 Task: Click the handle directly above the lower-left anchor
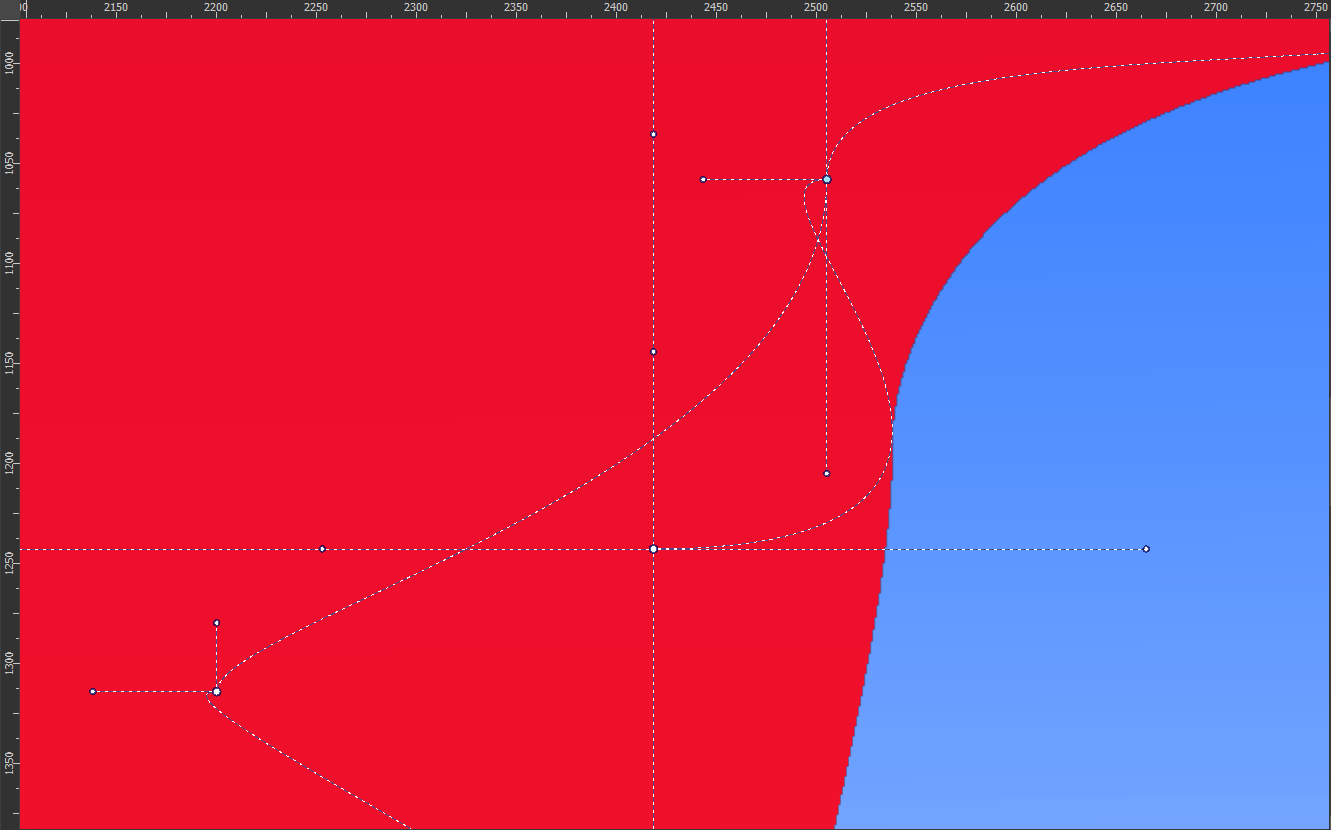(x=216, y=623)
